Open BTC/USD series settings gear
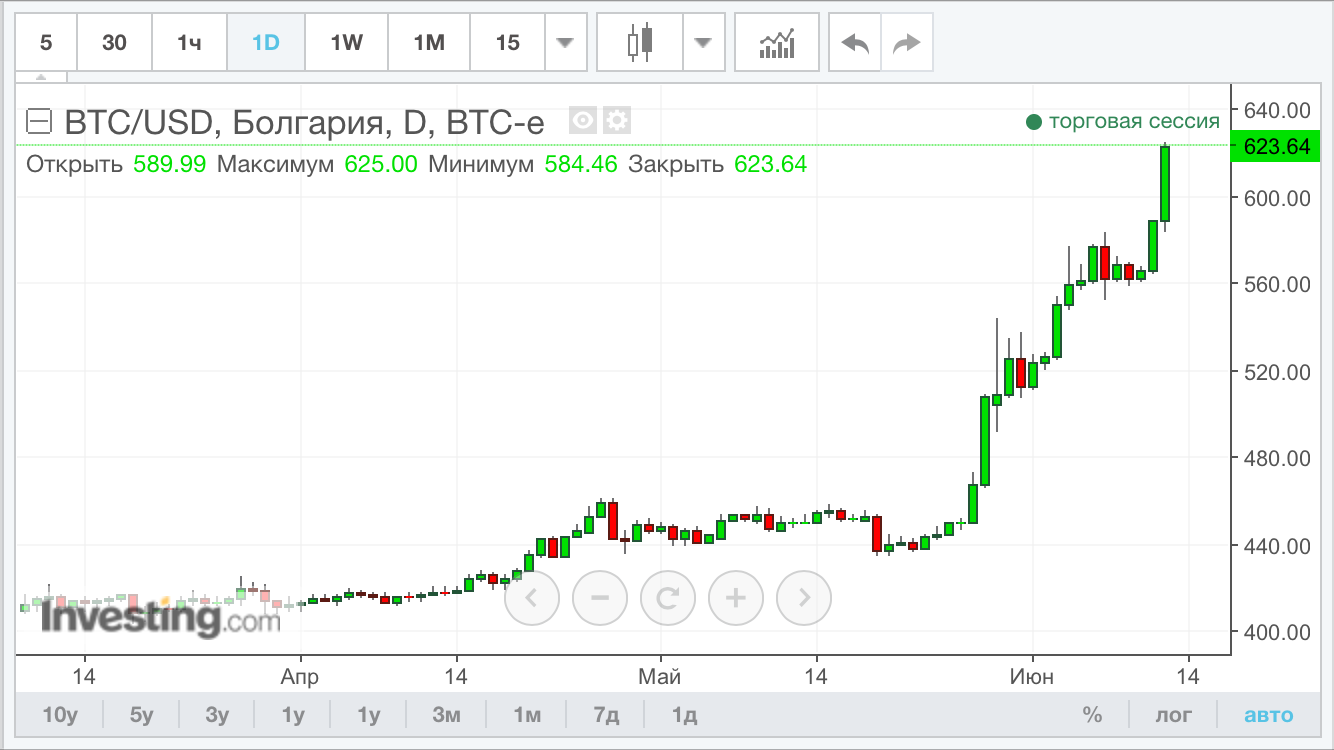This screenshot has width=1334, height=750. [x=617, y=121]
